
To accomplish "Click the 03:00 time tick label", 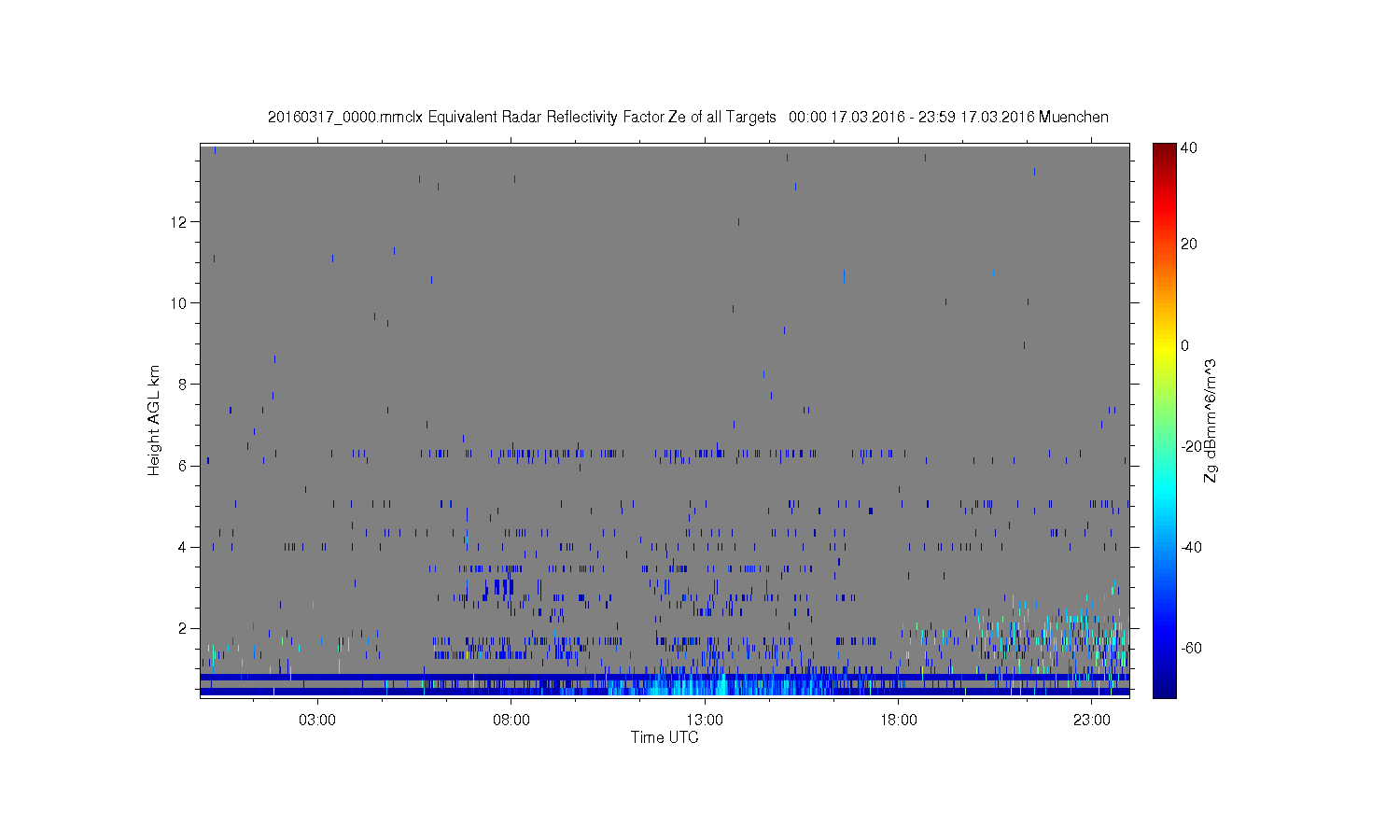I will (317, 721).
